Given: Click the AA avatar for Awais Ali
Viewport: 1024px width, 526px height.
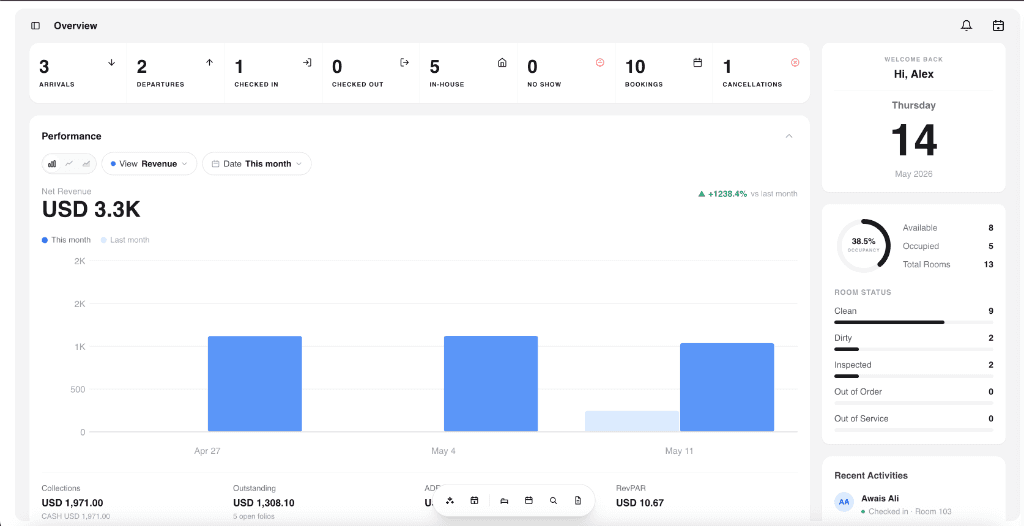Looking at the screenshot, I should (x=844, y=502).
